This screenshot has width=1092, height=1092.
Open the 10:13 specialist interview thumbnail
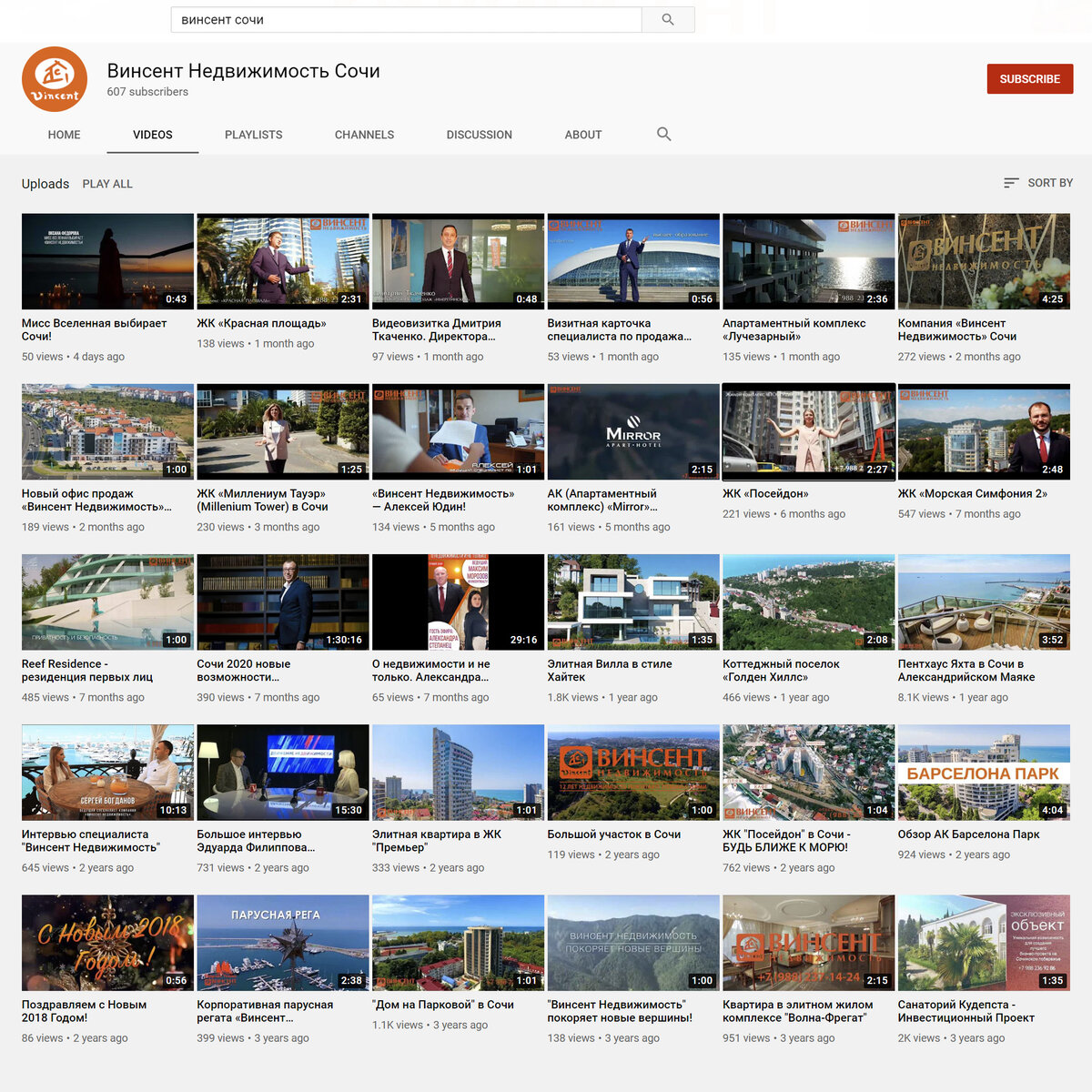107,773
